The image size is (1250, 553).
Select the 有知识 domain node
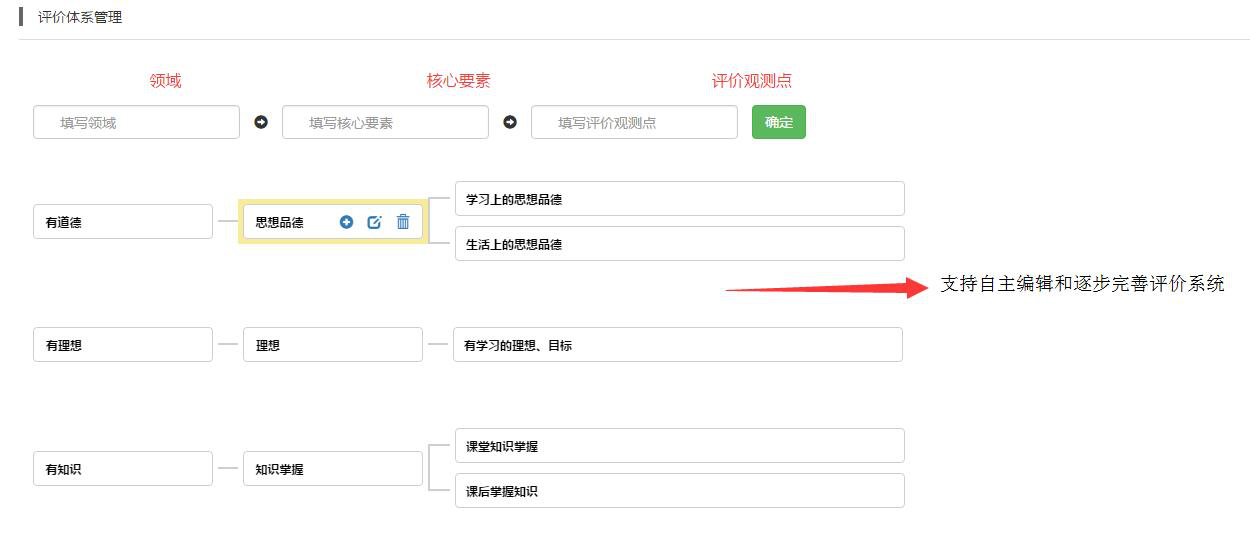click(x=122, y=468)
